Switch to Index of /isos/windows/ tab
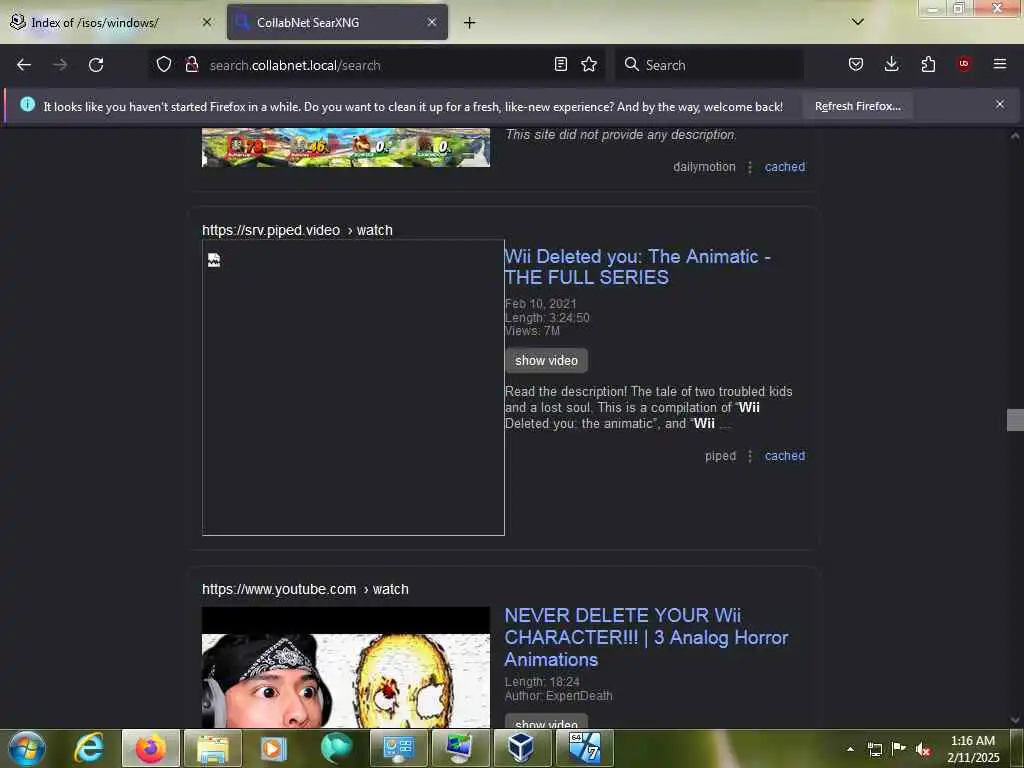 (110, 22)
